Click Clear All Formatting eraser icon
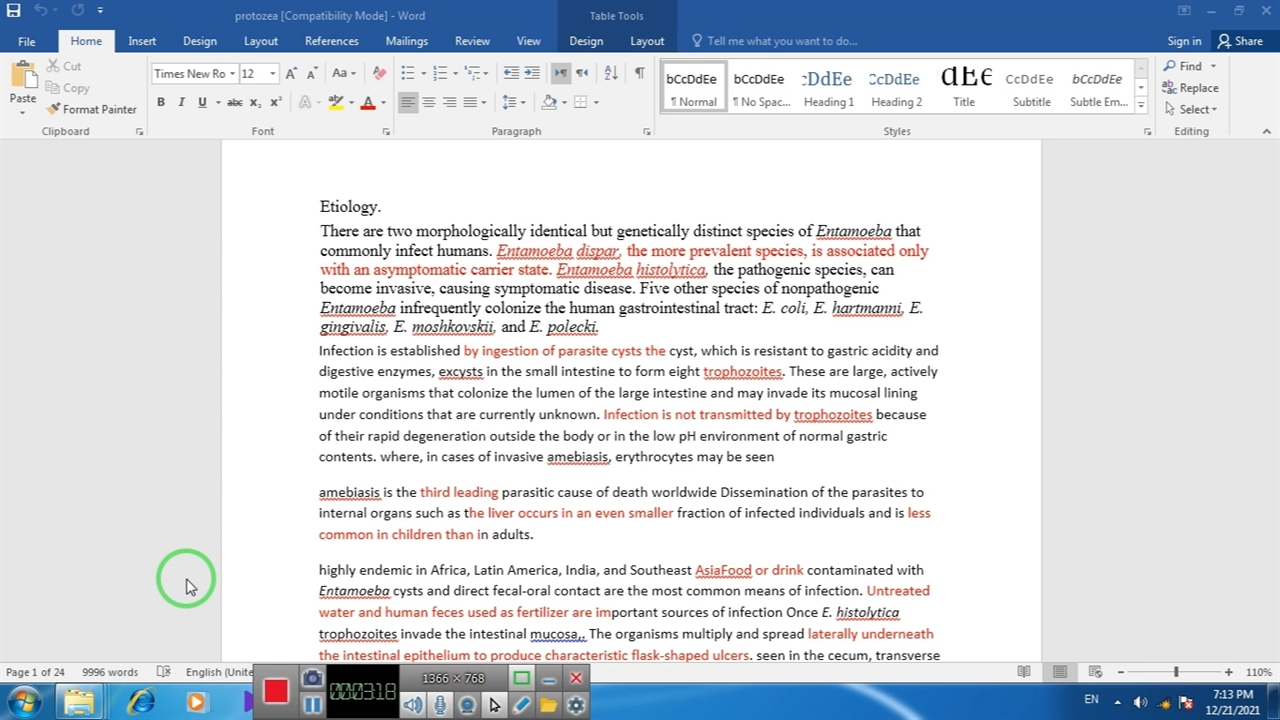Screen dimensions: 1280x720 tap(379, 73)
